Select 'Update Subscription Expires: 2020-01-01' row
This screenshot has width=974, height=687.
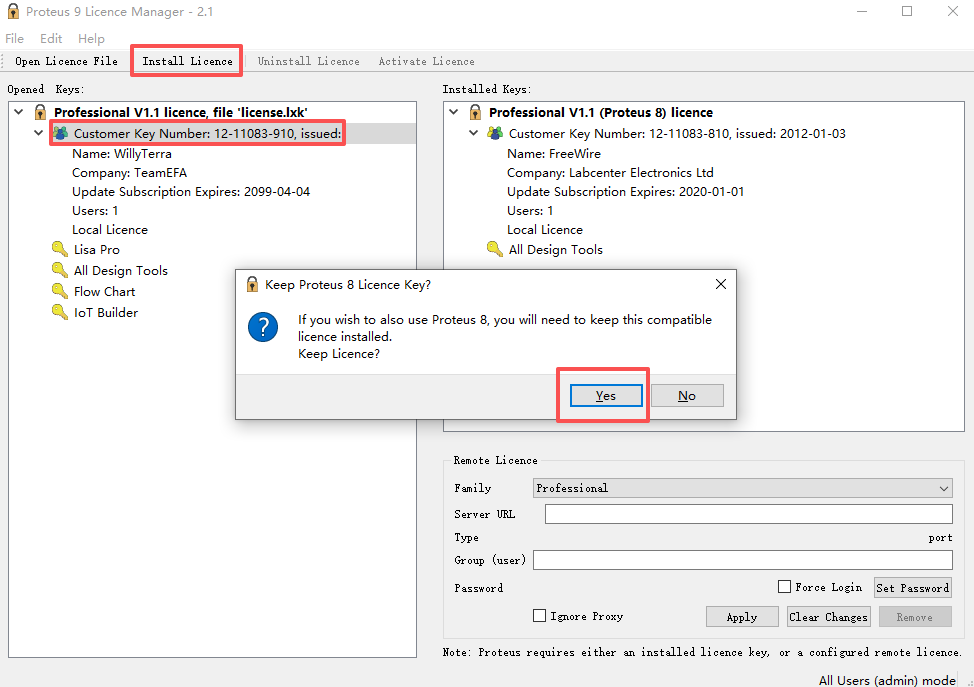(x=626, y=191)
